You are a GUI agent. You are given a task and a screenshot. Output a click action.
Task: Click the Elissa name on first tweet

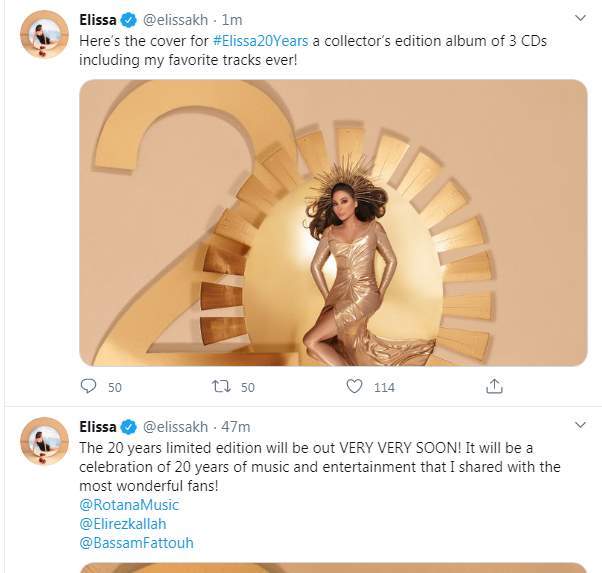(97, 20)
